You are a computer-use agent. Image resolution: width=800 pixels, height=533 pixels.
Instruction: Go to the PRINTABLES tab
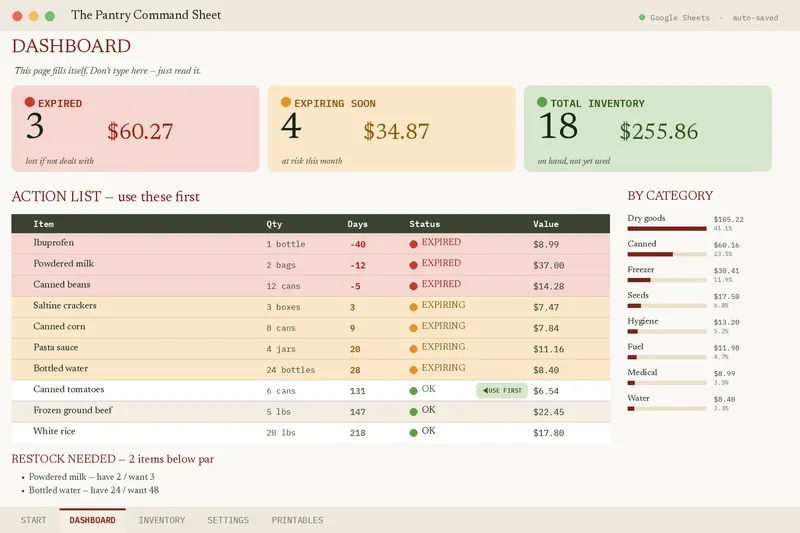click(x=297, y=520)
